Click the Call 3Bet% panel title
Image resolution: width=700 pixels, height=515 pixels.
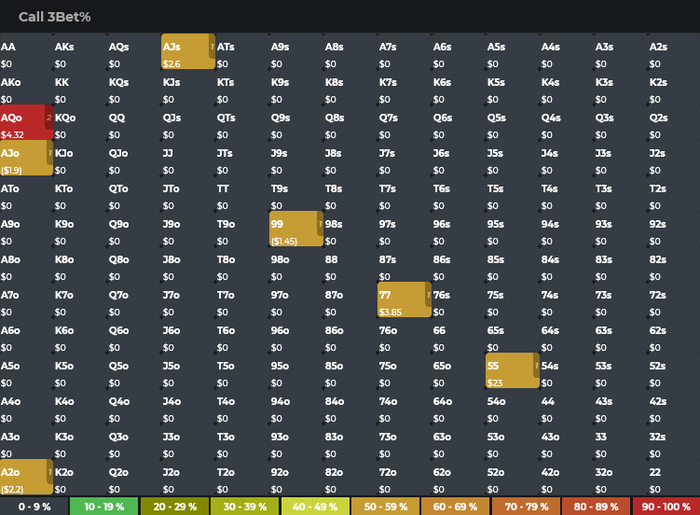(54, 17)
